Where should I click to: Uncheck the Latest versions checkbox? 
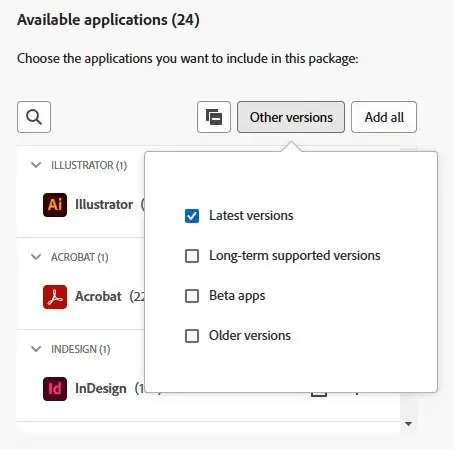(x=192, y=216)
